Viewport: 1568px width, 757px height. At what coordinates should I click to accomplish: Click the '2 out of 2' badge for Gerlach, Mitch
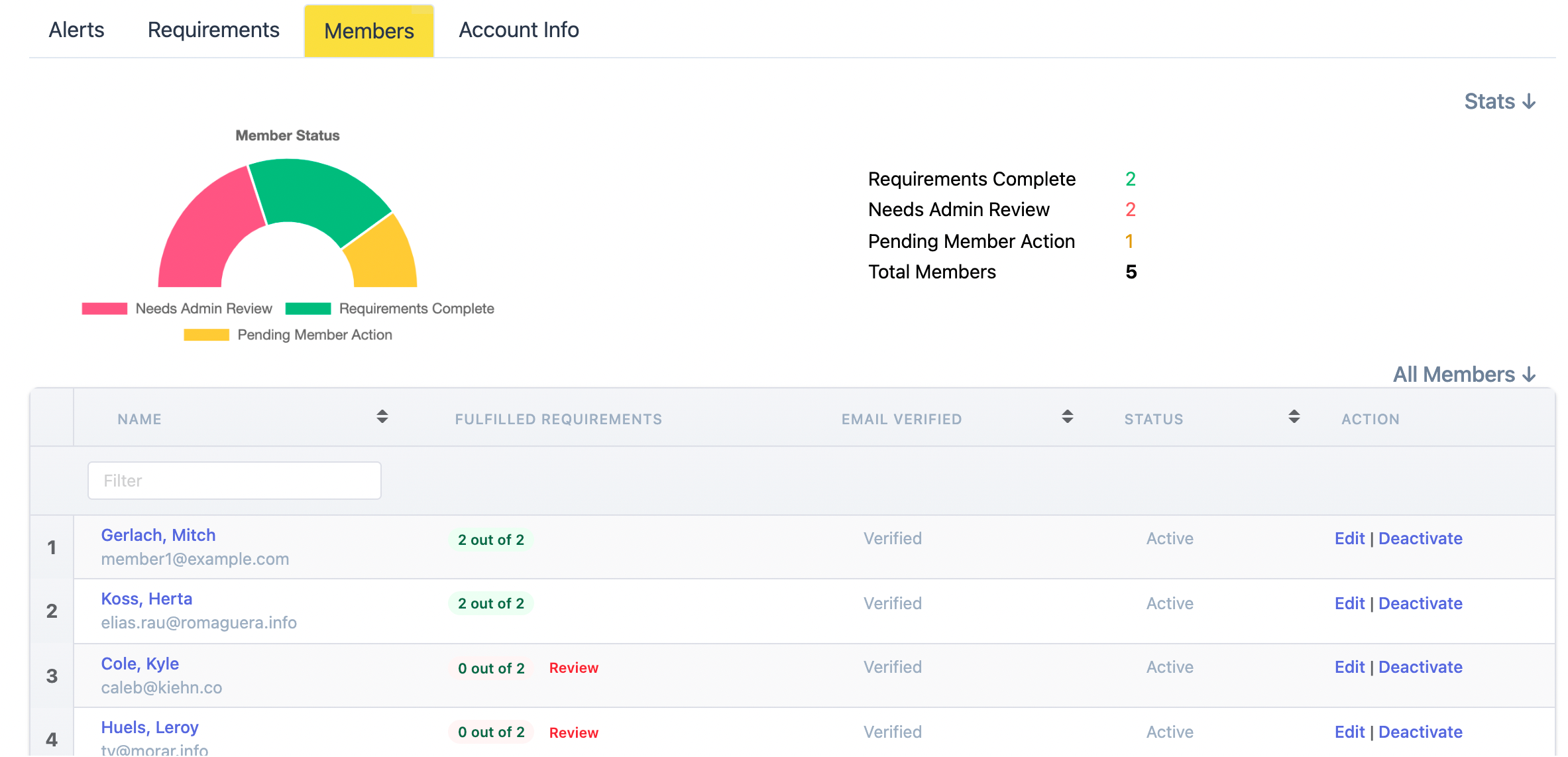tap(491, 540)
